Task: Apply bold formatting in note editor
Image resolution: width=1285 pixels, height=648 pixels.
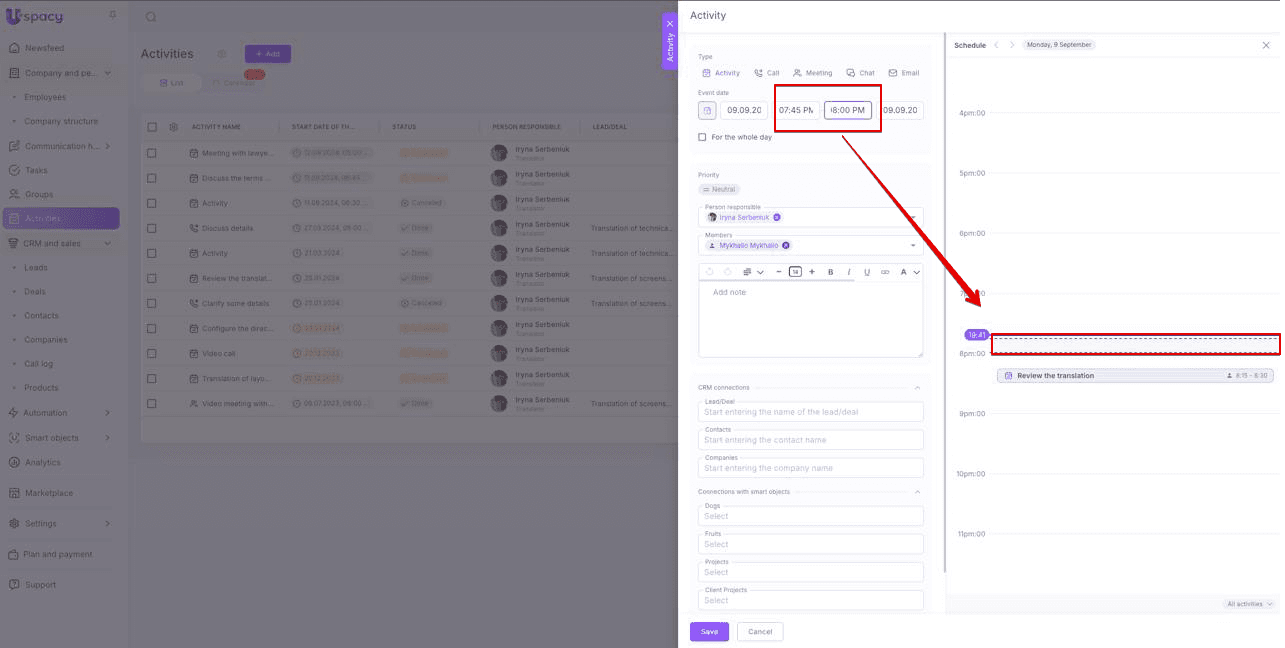Action: 830,272
